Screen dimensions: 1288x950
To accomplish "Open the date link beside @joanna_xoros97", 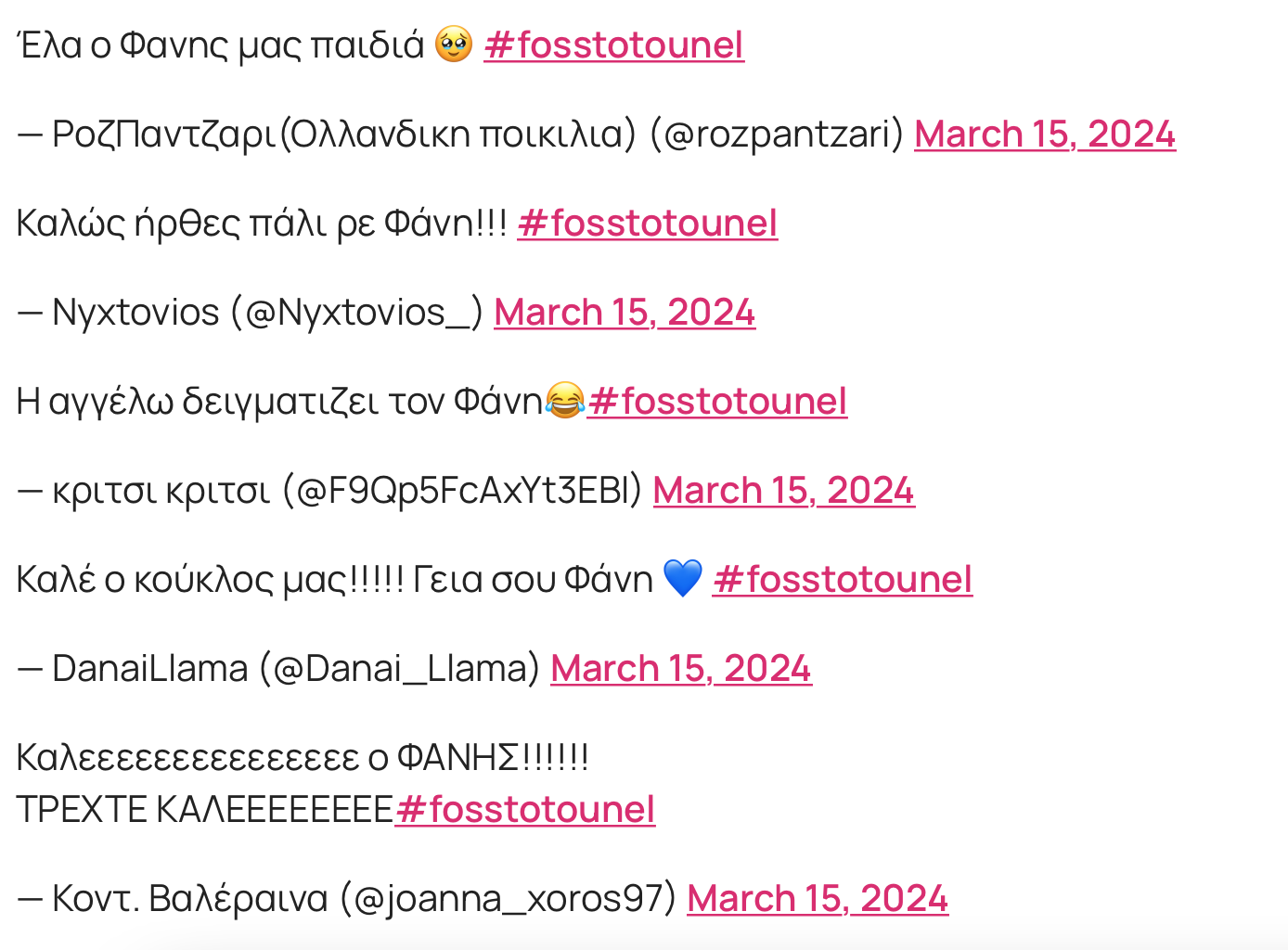I will coord(817,898).
